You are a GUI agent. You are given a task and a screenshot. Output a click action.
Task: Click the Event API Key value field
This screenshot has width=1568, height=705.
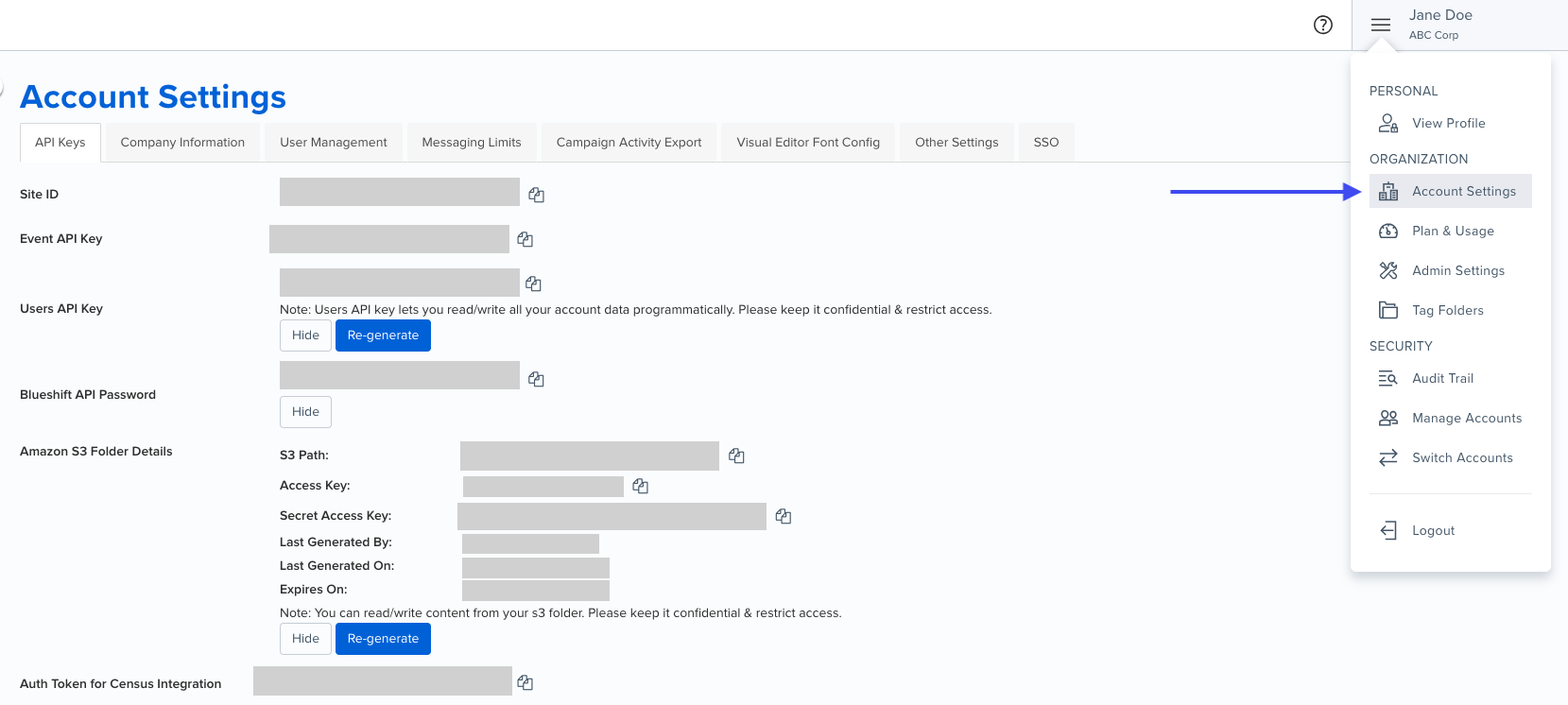tap(389, 239)
